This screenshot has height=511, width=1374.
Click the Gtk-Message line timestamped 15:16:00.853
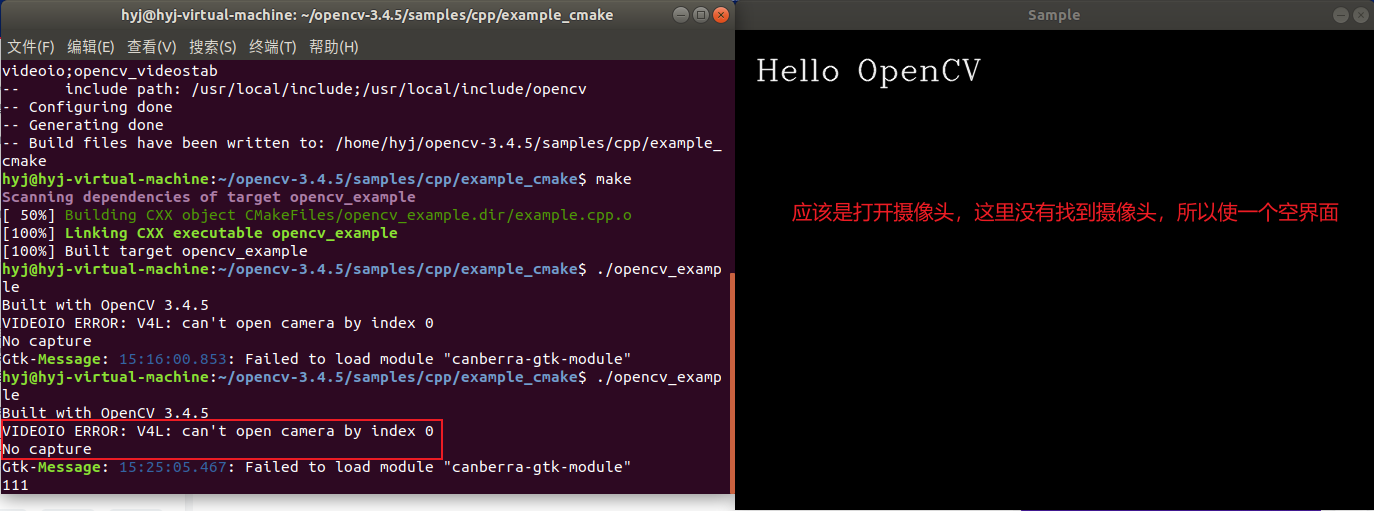[317, 359]
